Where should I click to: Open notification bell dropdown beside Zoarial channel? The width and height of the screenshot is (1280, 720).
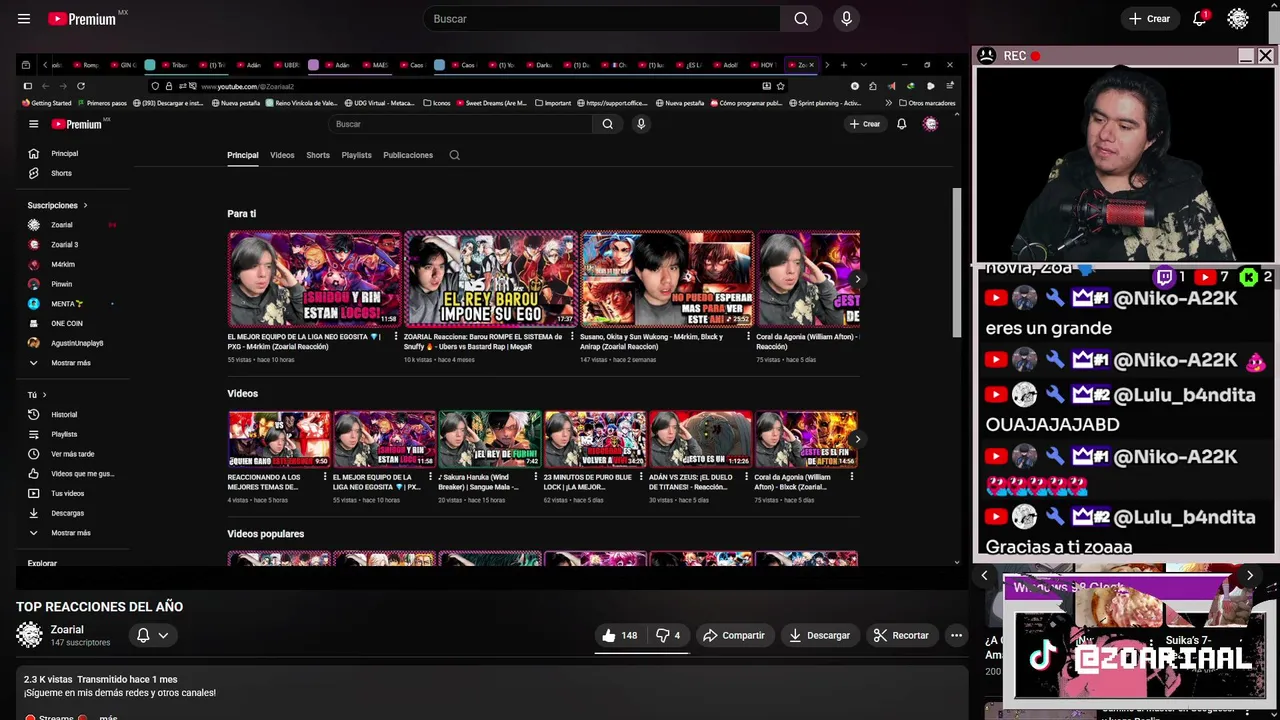point(152,635)
